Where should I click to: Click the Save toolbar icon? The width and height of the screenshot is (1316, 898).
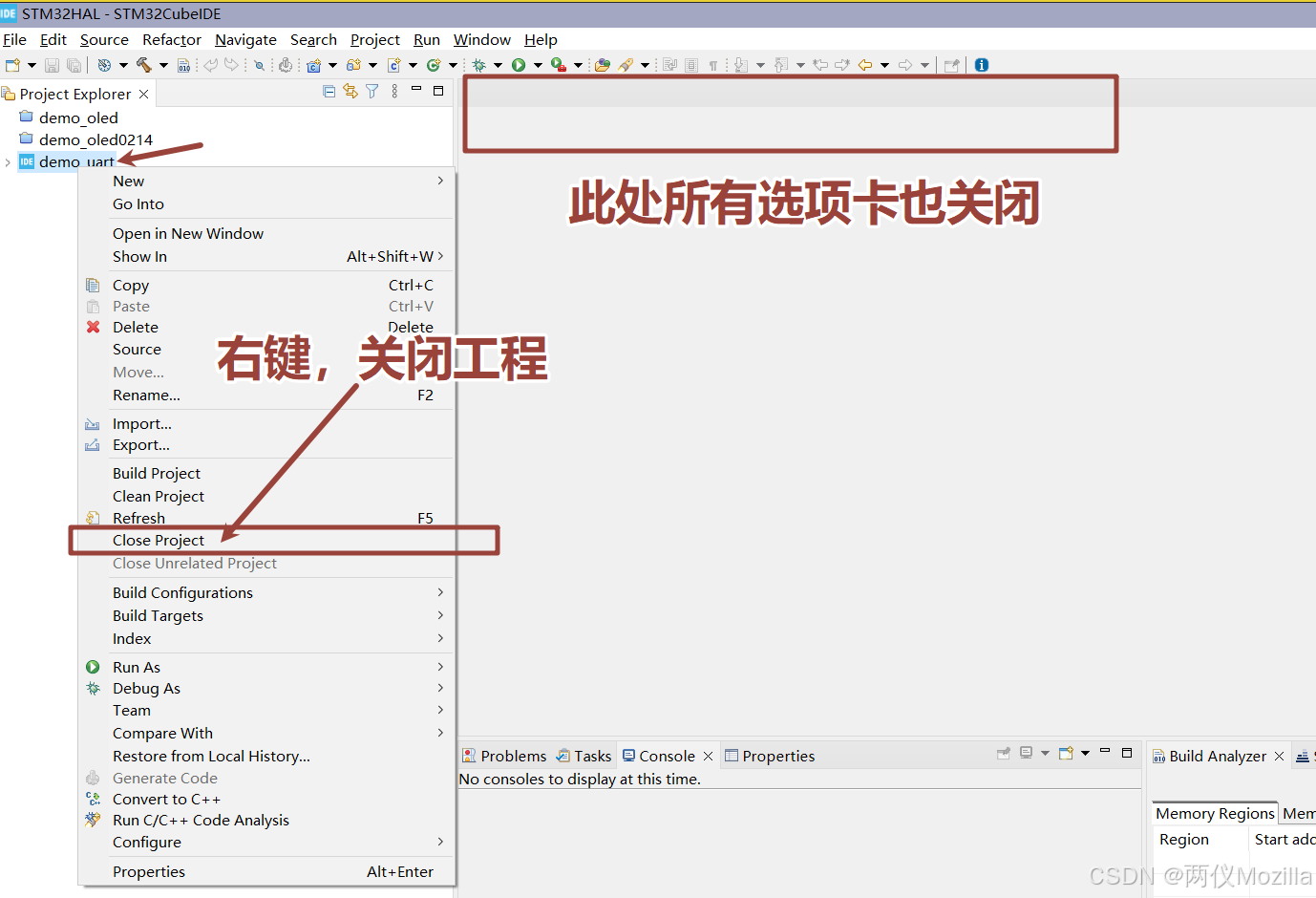tap(52, 65)
